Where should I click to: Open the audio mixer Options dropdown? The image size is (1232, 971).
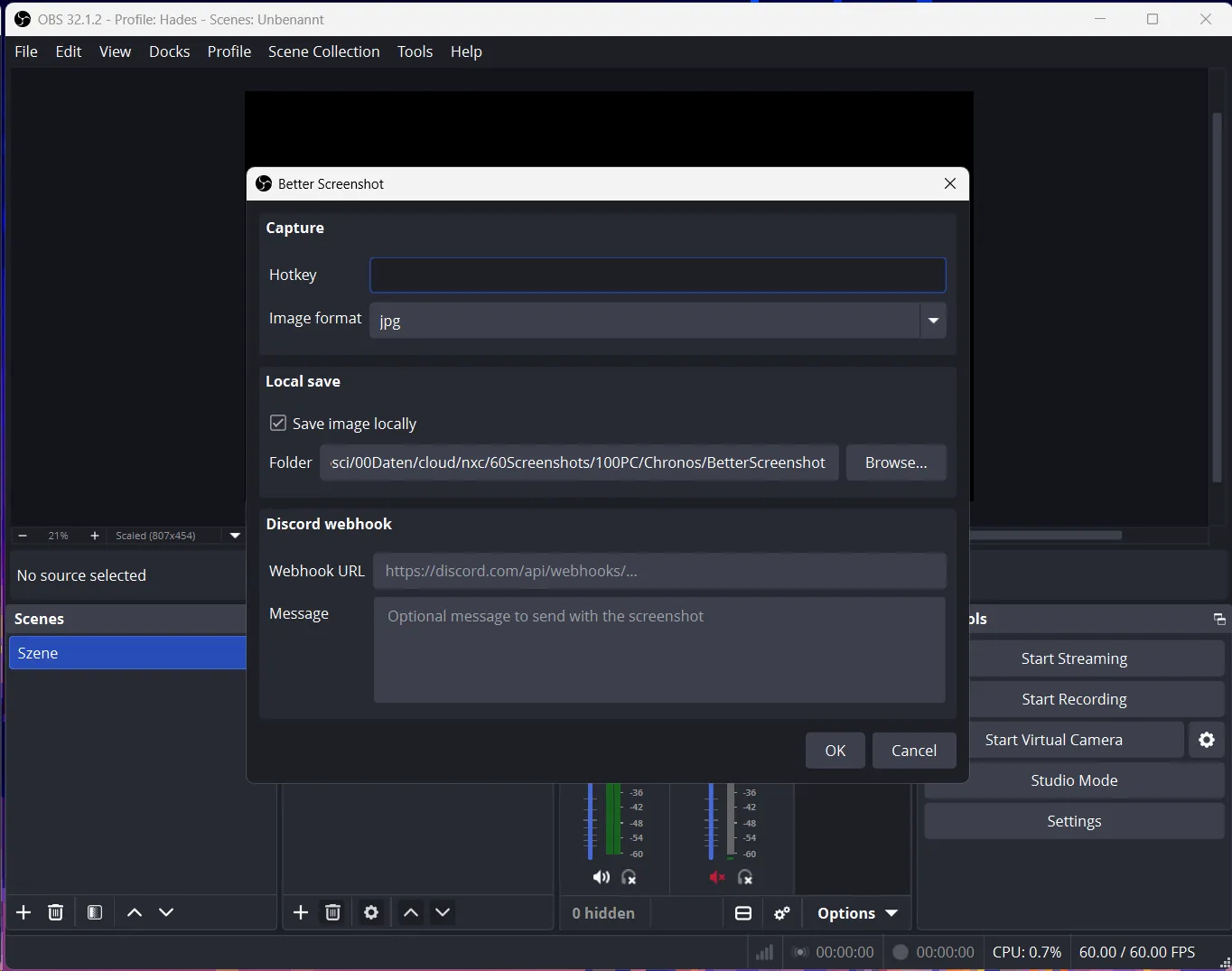pyautogui.click(x=857, y=913)
